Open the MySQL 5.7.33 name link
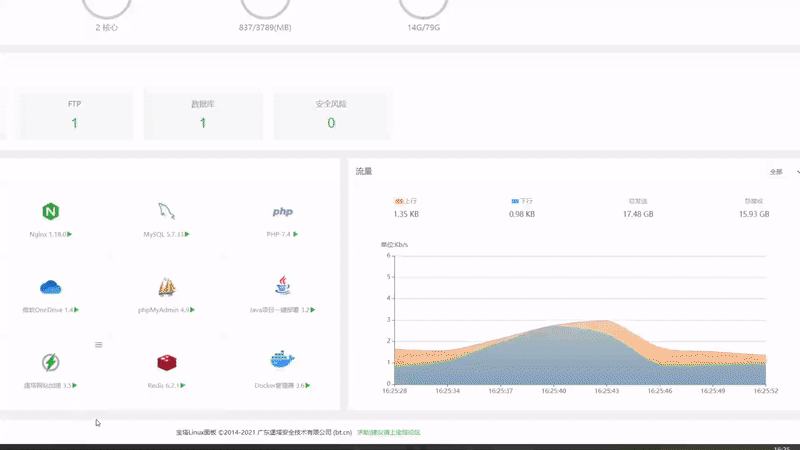The image size is (800, 450). tap(163, 234)
